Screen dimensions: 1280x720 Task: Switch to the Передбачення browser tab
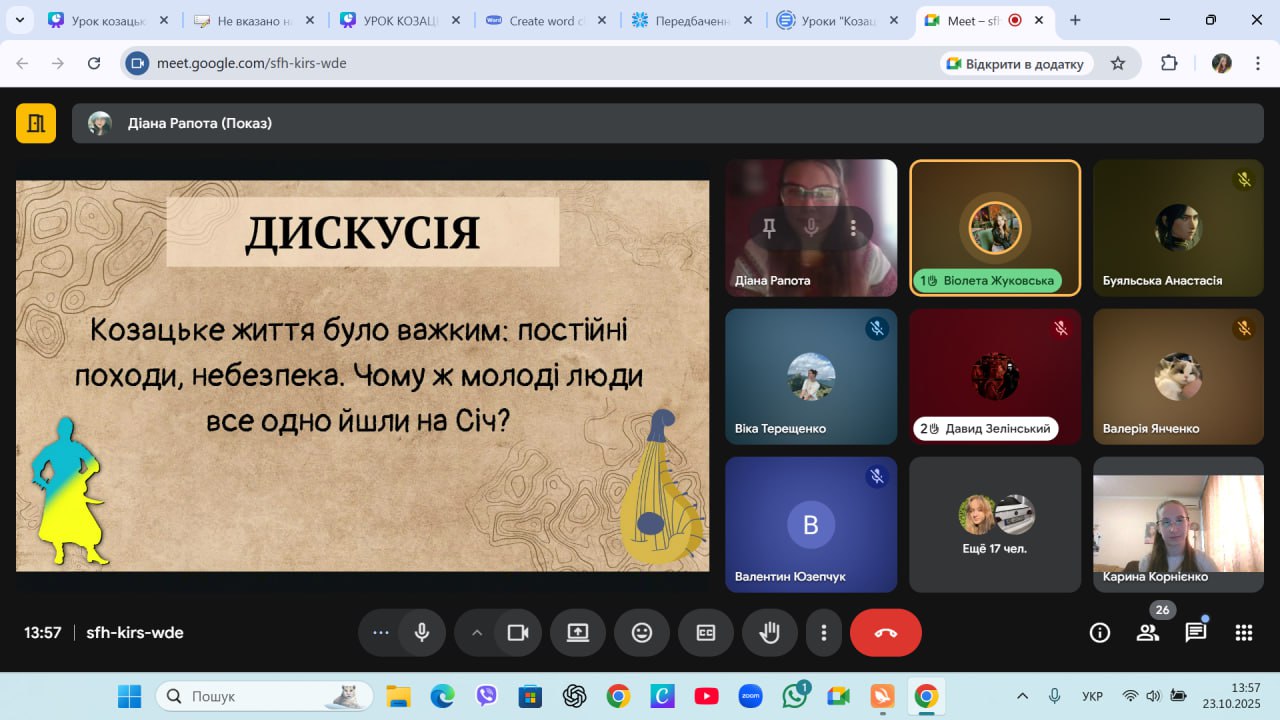pyautogui.click(x=690, y=20)
